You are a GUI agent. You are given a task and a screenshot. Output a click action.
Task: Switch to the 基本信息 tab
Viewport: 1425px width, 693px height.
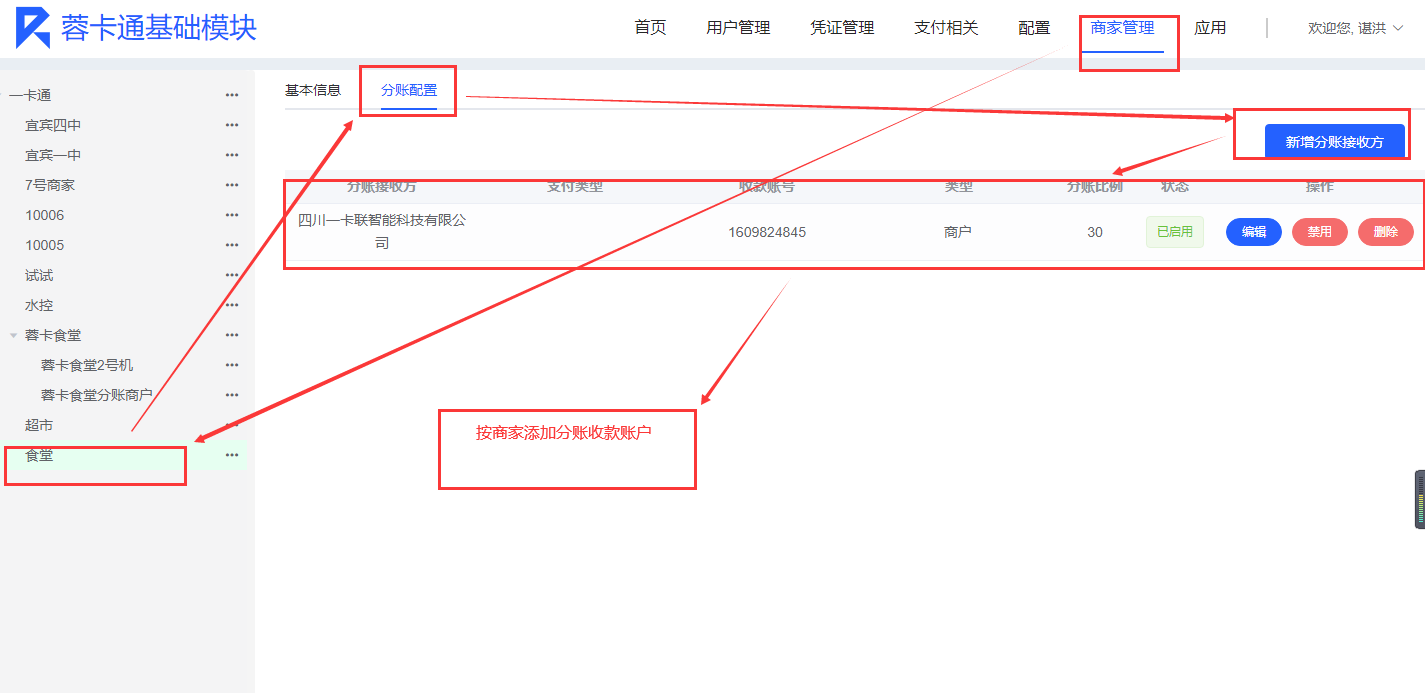(312, 90)
